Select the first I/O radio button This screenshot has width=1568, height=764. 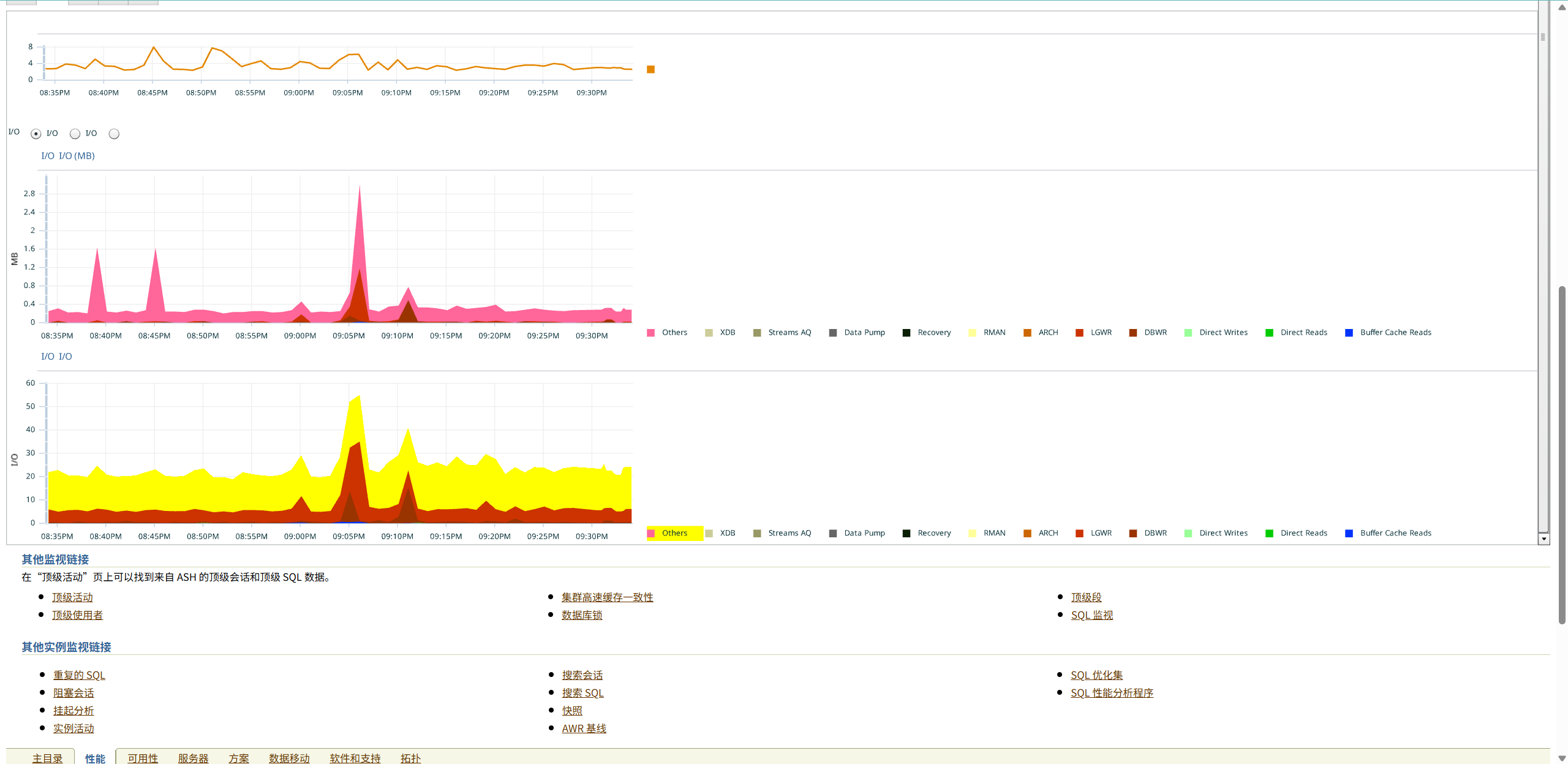coord(36,134)
